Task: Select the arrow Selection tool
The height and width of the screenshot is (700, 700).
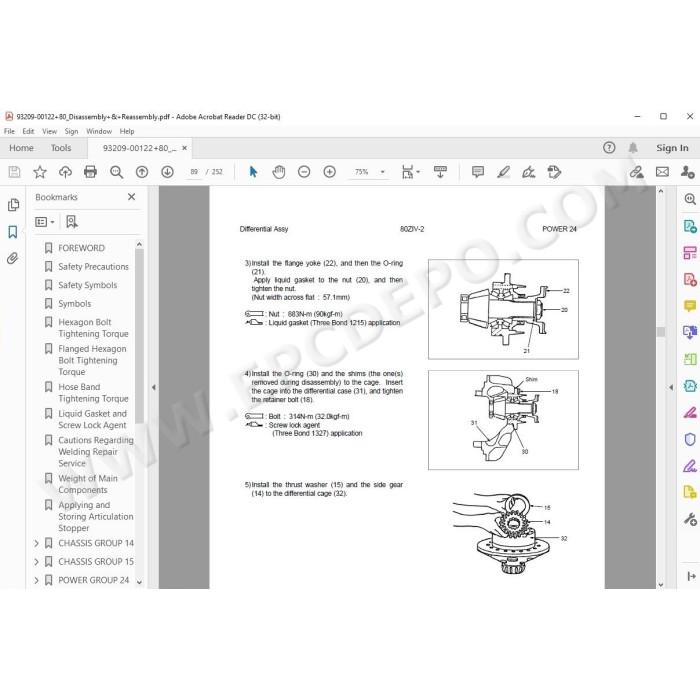Action: (253, 172)
